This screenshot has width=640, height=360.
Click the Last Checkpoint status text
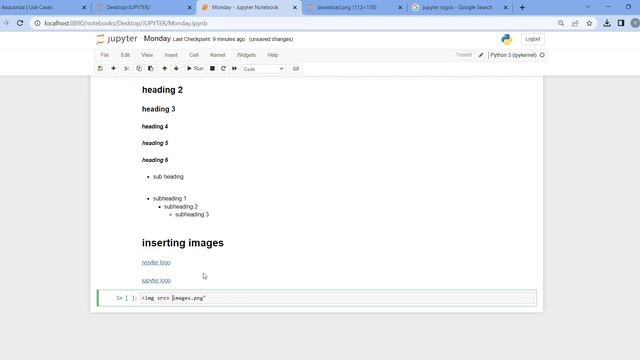[x=209, y=40]
